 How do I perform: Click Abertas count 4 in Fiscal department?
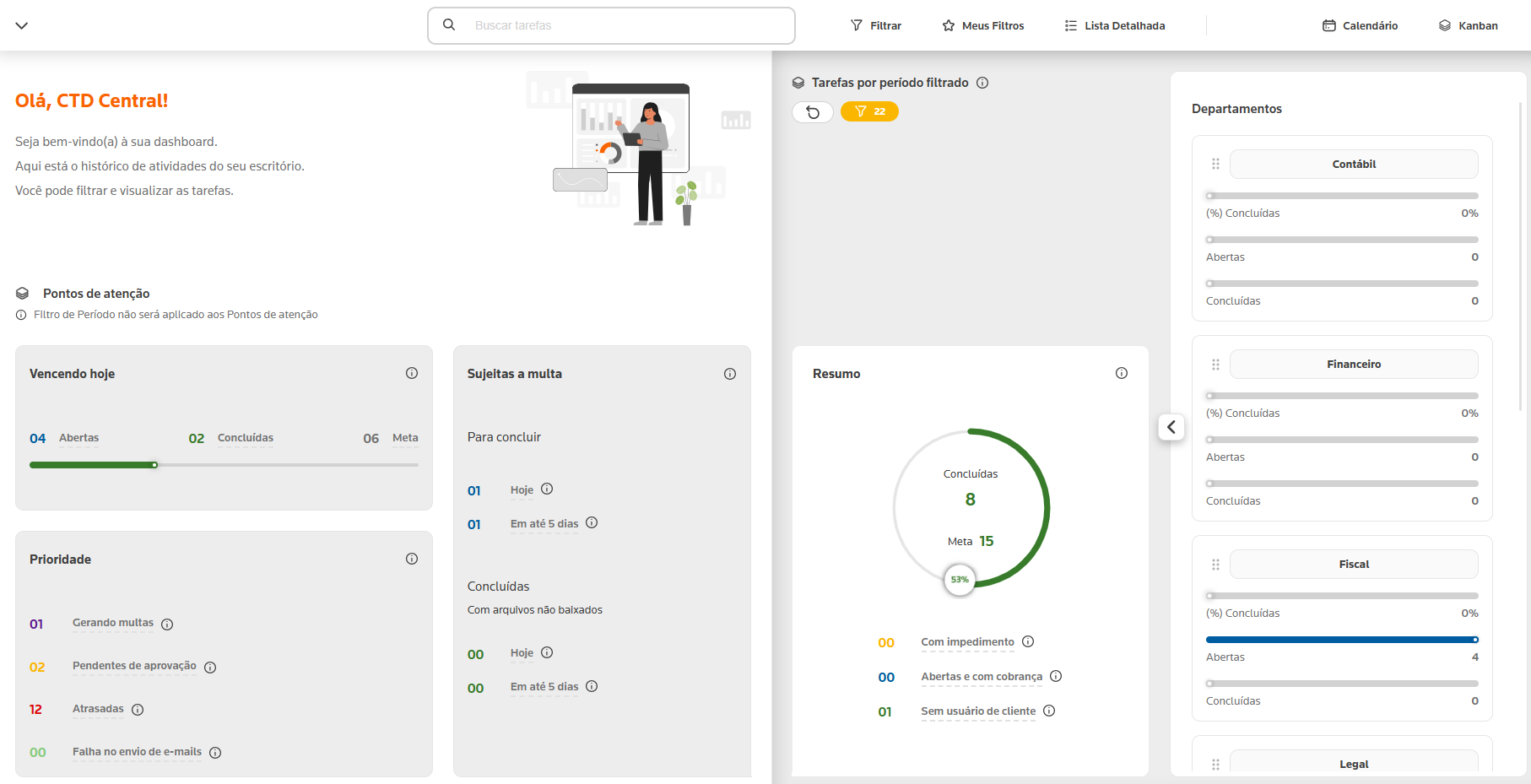(x=1475, y=657)
